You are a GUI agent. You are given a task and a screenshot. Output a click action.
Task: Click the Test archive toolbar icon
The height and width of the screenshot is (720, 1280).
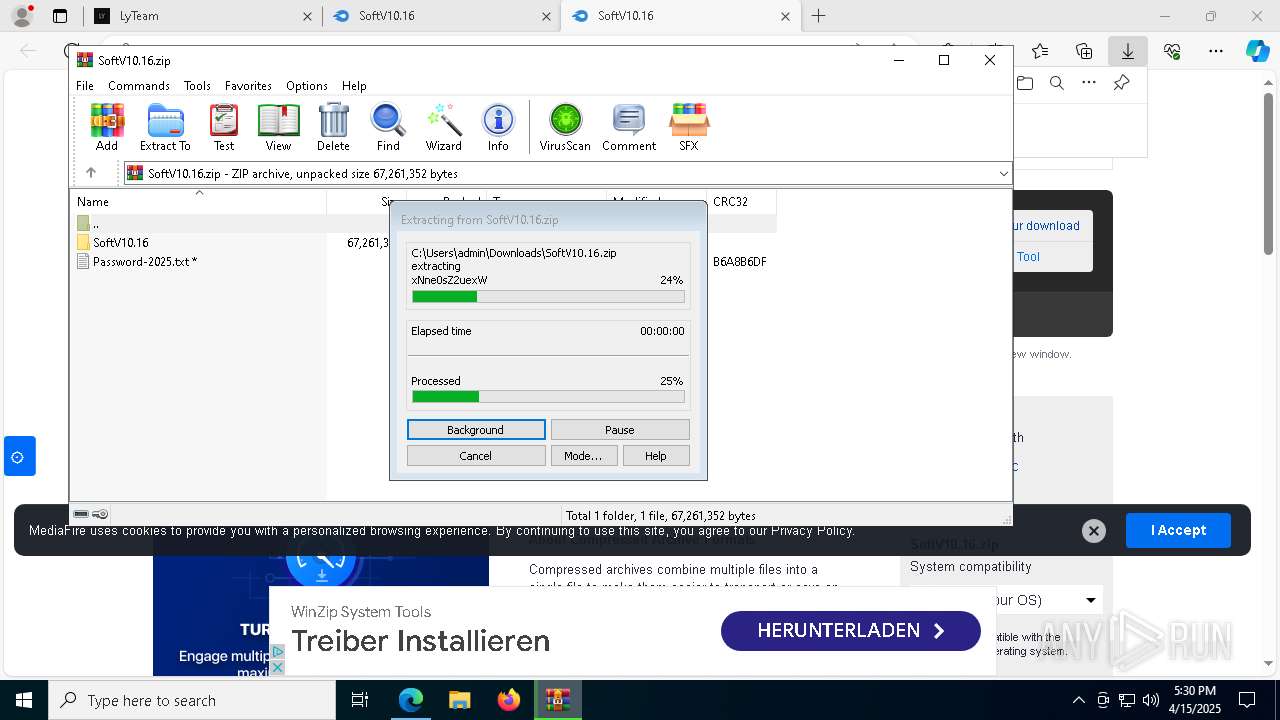point(224,127)
